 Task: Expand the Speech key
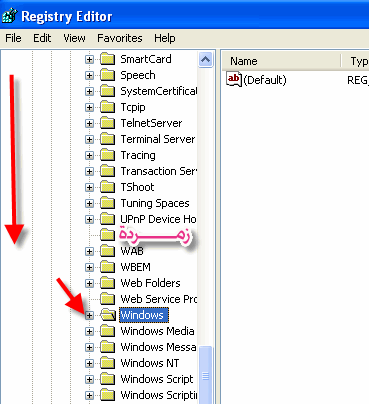[89, 75]
